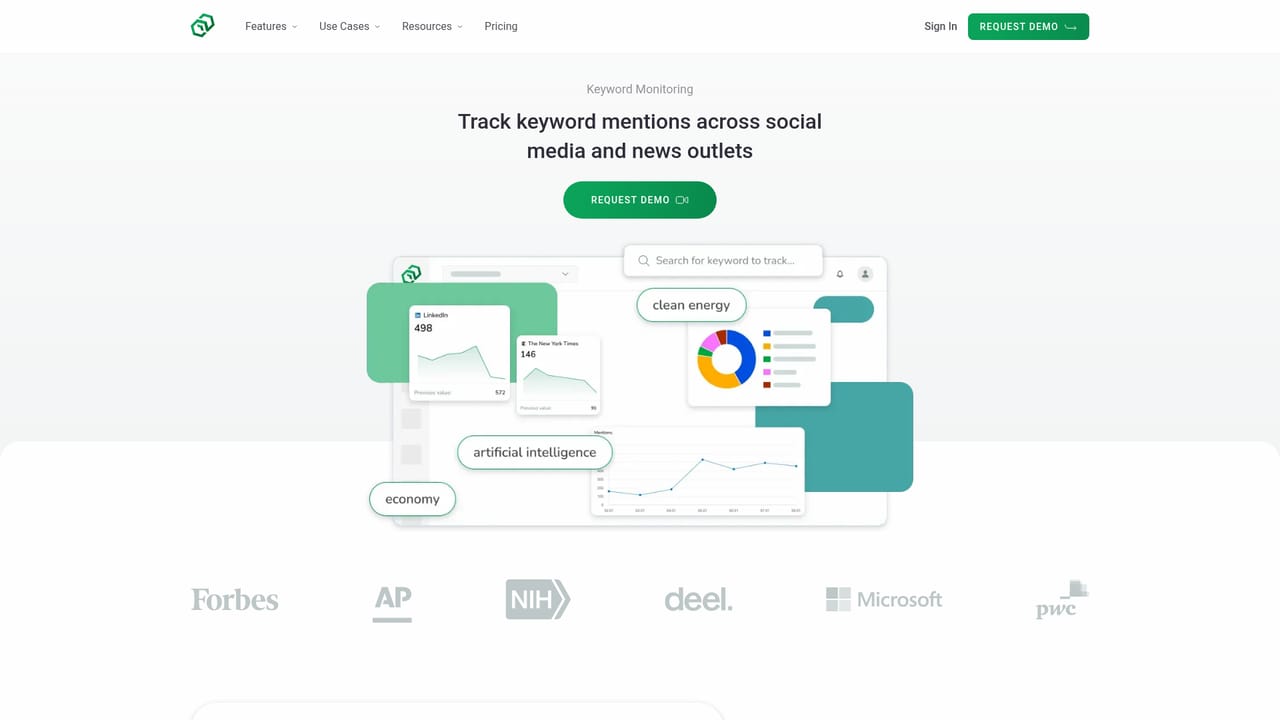Click Request Demo button in header
The width and height of the screenshot is (1280, 720).
(x=1028, y=26)
